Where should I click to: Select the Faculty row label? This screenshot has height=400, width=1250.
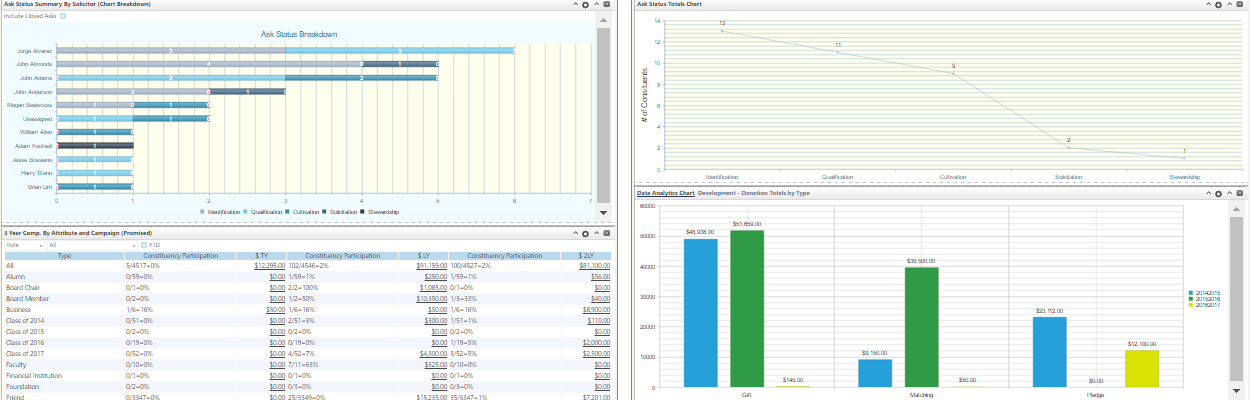pyautogui.click(x=15, y=365)
